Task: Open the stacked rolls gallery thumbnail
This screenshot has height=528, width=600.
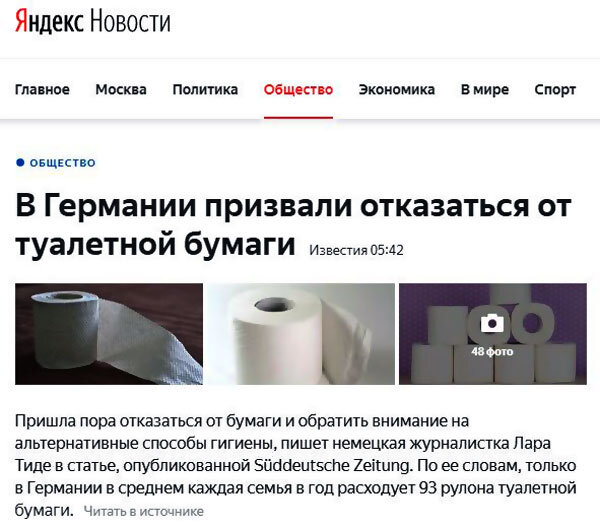Action: [x=493, y=334]
